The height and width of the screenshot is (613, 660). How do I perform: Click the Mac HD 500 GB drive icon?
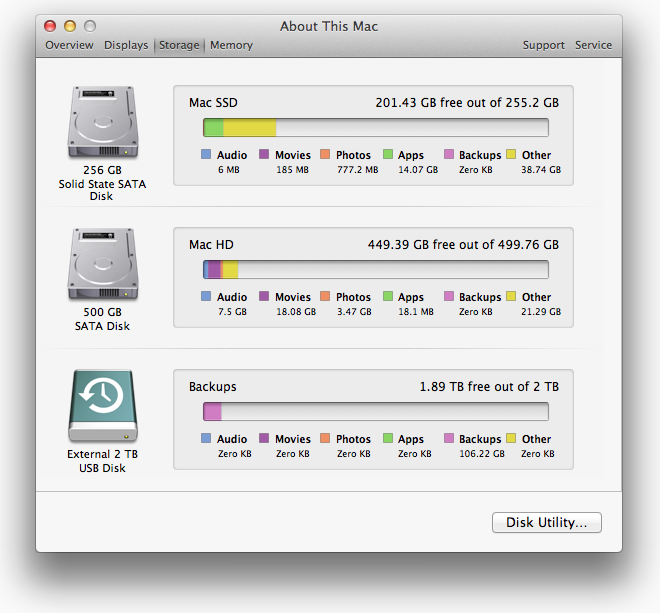tap(103, 264)
